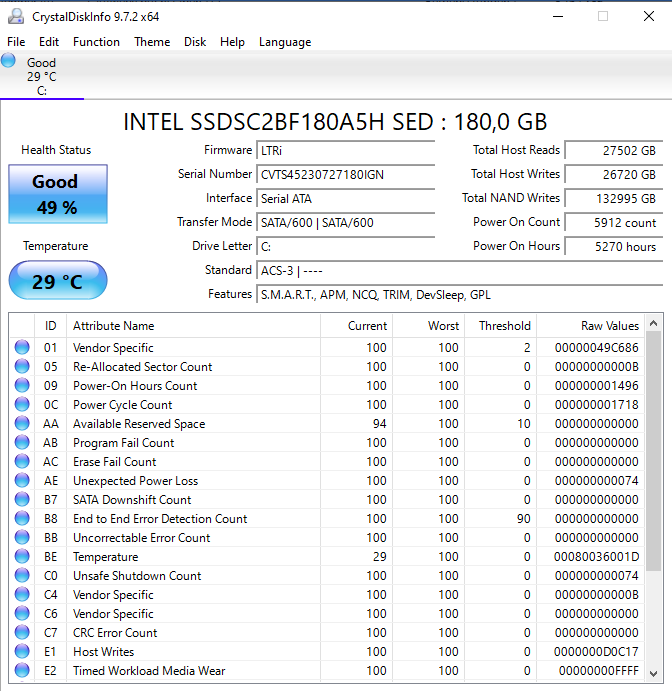
Task: Open the Language menu
Action: coord(285,42)
